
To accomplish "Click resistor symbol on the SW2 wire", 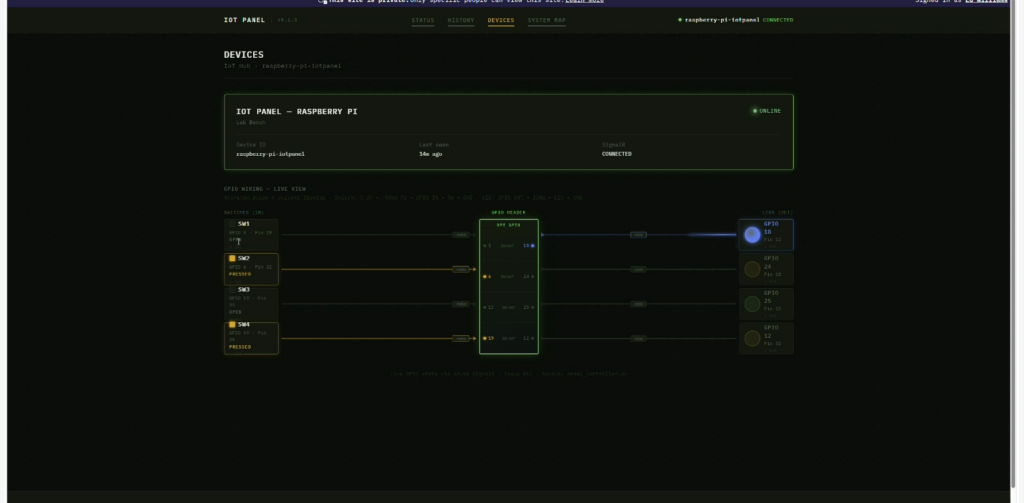I will 461,269.
